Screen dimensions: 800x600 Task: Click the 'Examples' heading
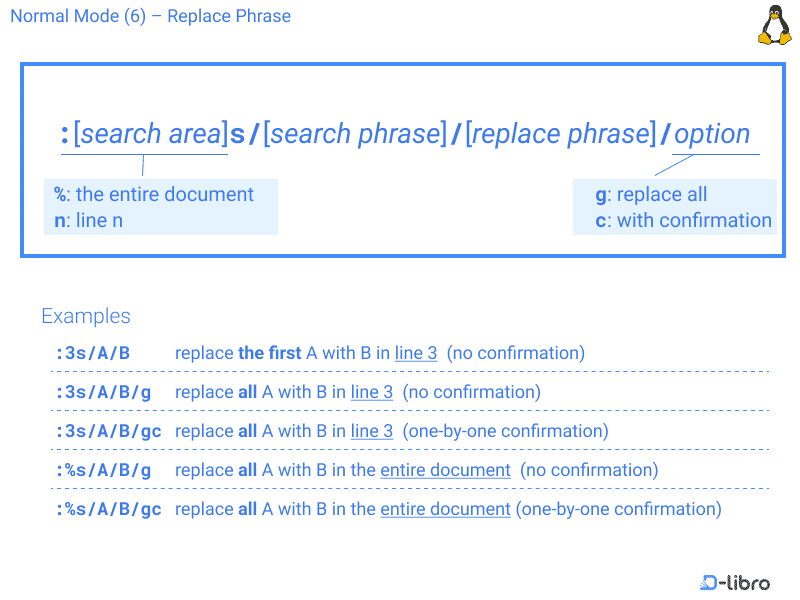tap(86, 316)
